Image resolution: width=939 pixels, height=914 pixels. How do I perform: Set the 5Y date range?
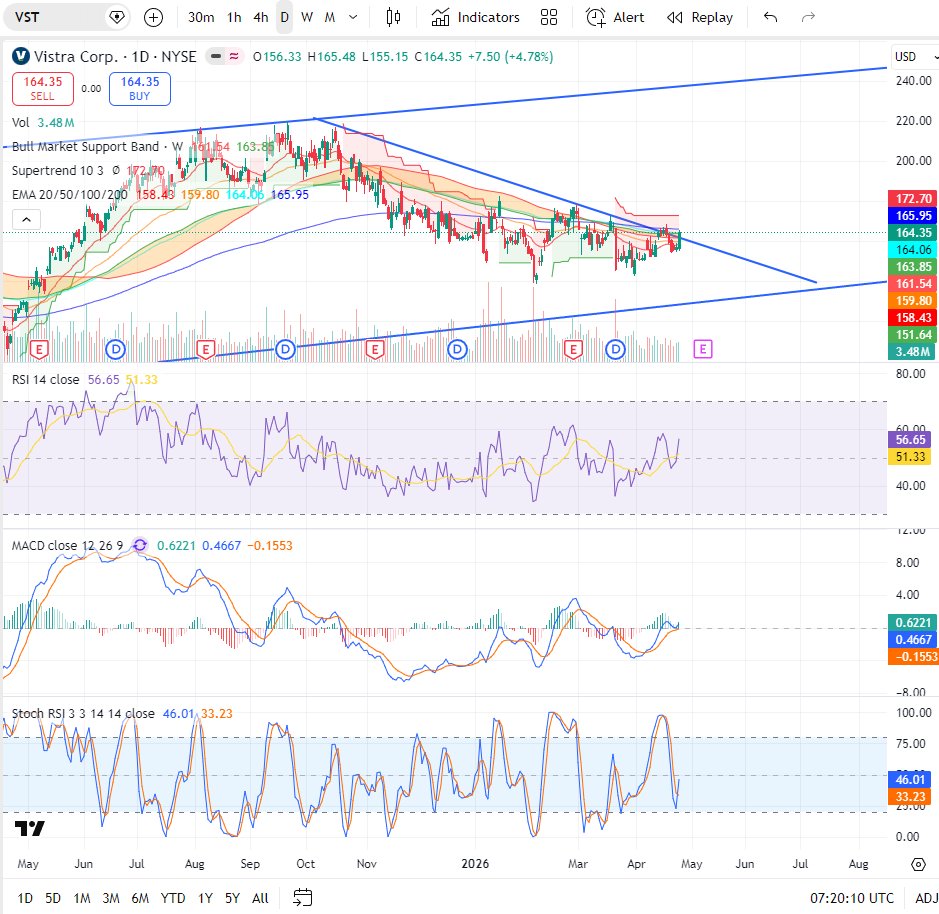pyautogui.click(x=232, y=898)
